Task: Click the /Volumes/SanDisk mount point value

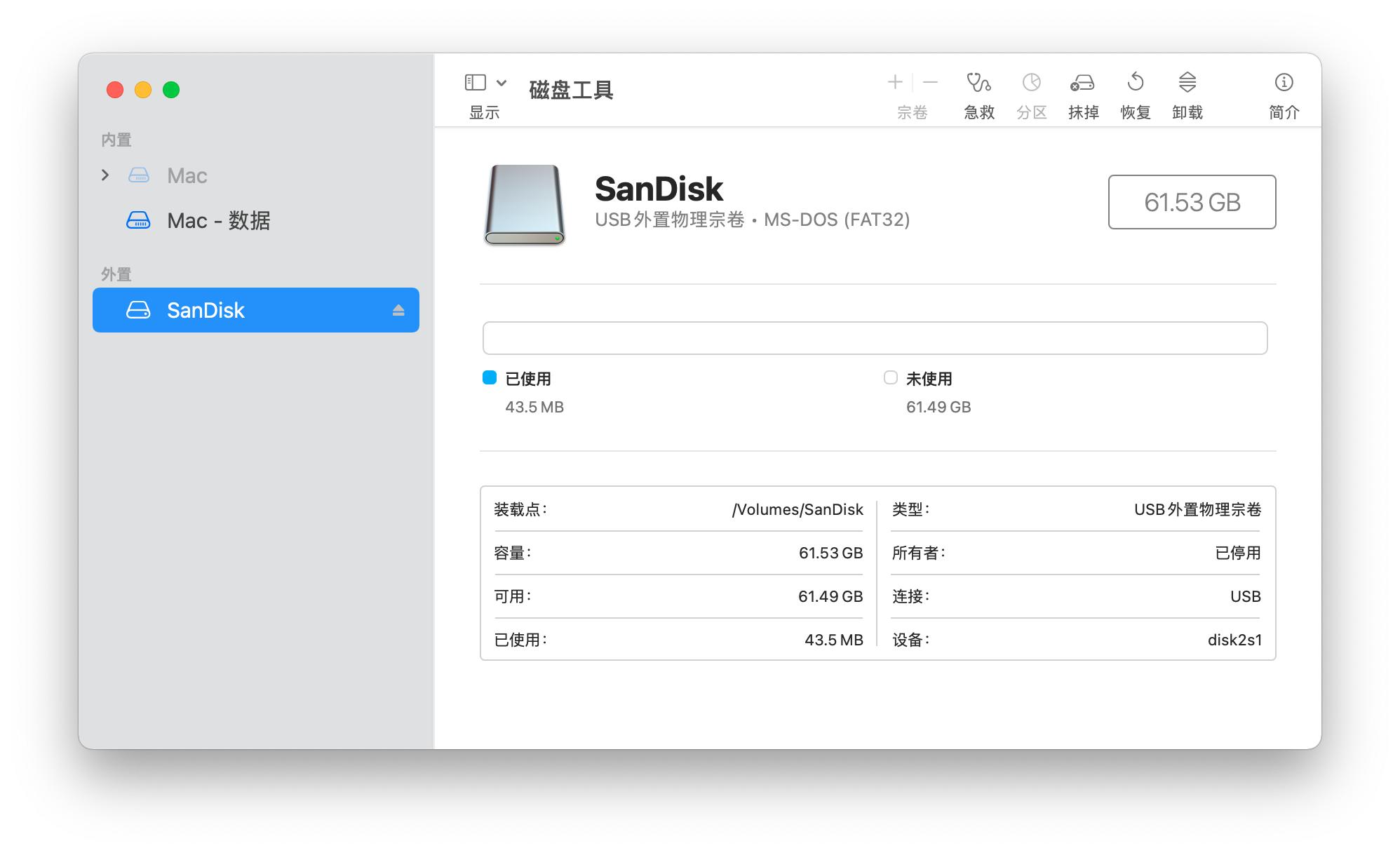Action: (x=798, y=509)
